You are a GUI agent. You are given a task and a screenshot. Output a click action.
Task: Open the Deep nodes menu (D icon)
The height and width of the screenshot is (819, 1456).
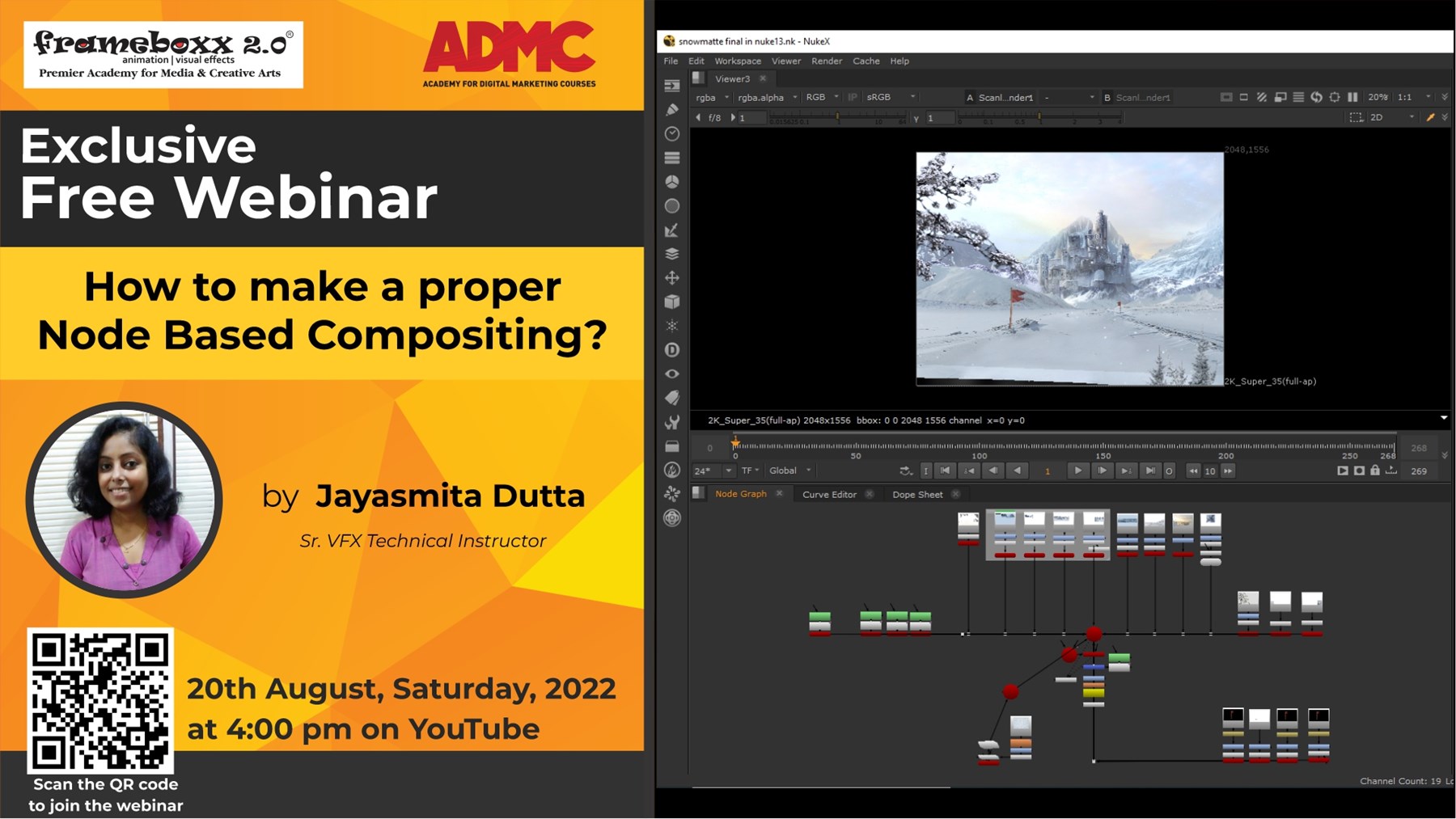click(x=671, y=350)
